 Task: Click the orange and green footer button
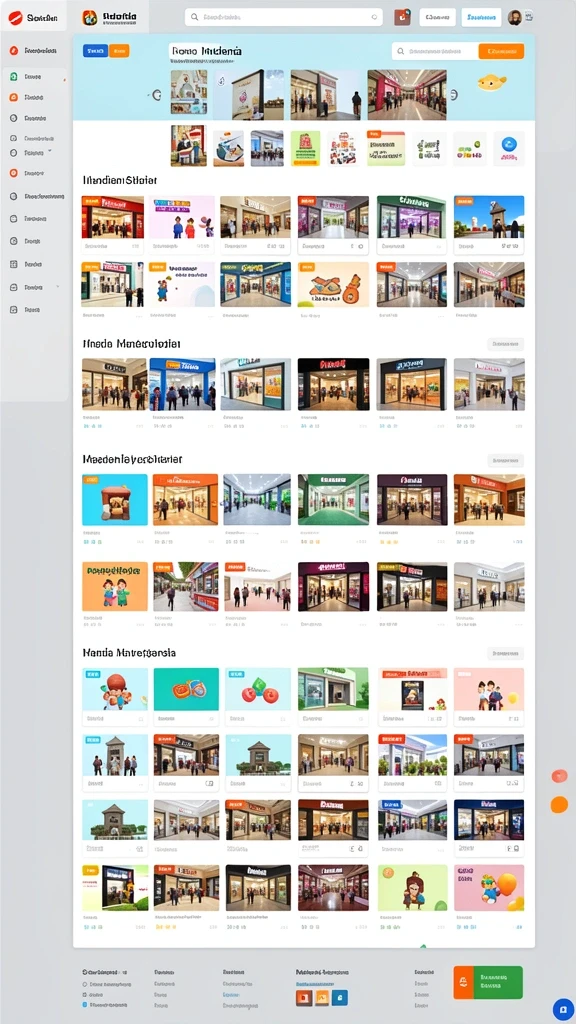(x=488, y=982)
